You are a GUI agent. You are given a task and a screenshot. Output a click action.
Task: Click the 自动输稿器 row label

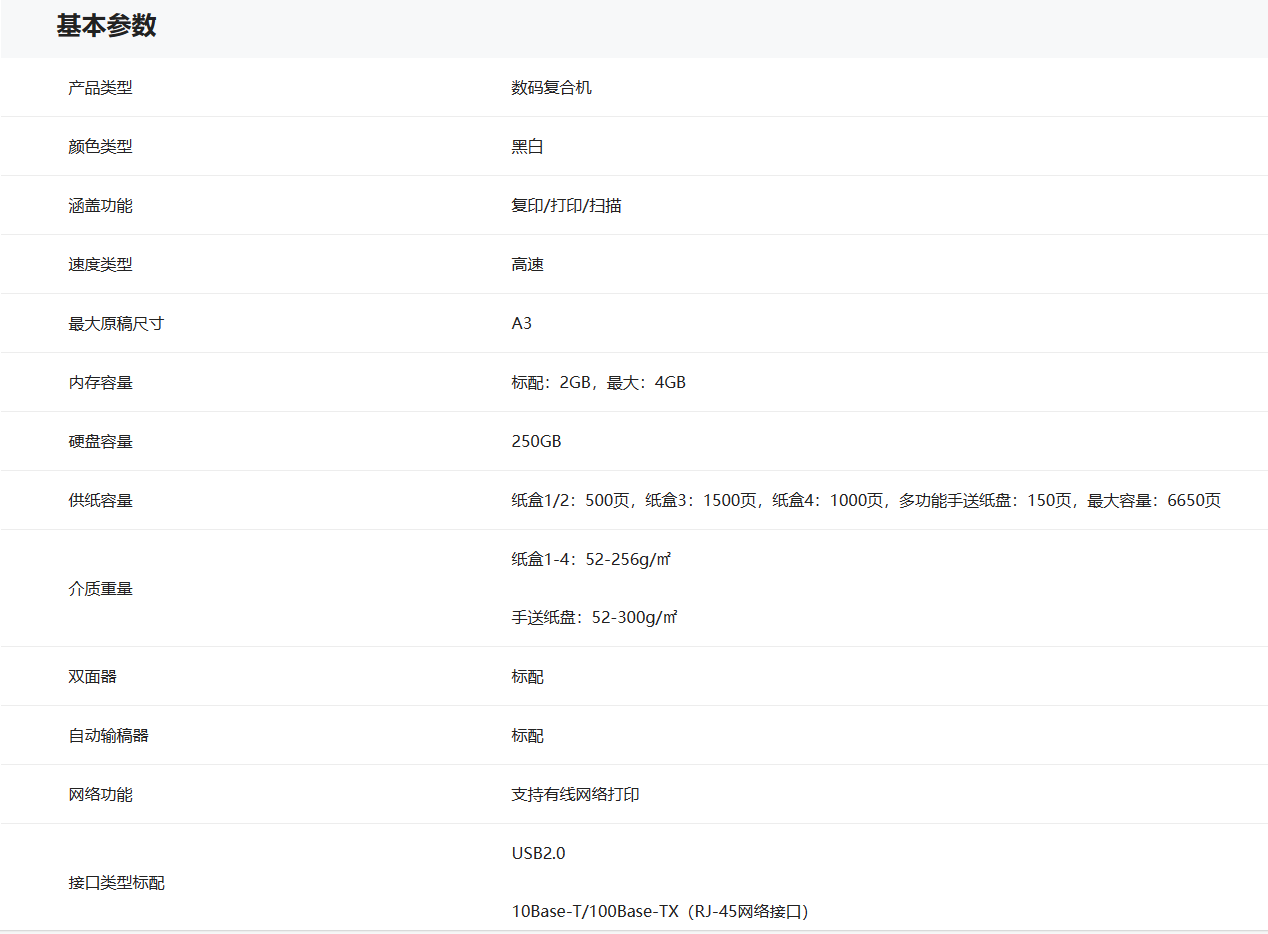(108, 736)
